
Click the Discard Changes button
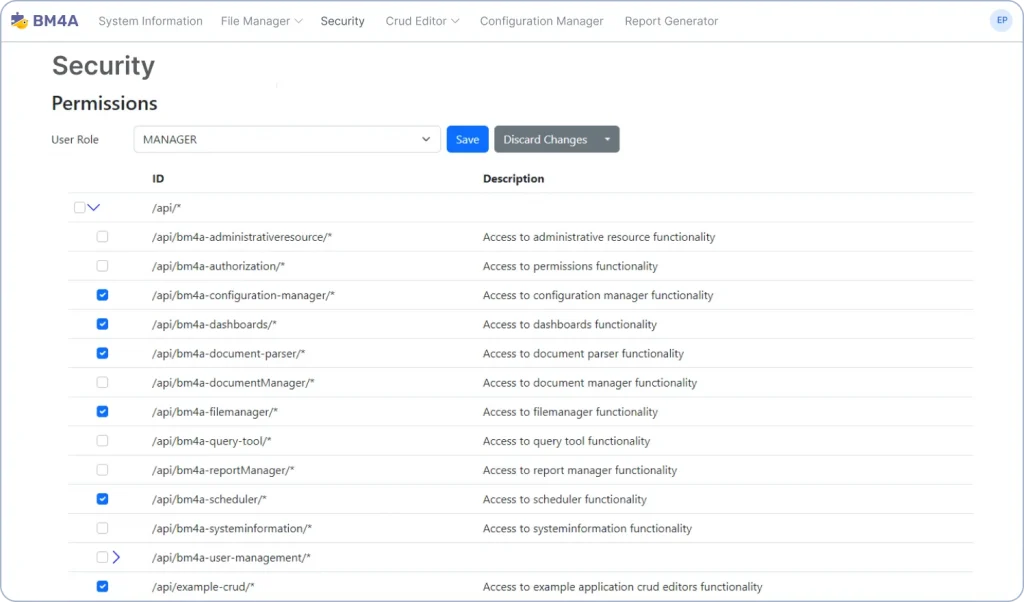545,139
